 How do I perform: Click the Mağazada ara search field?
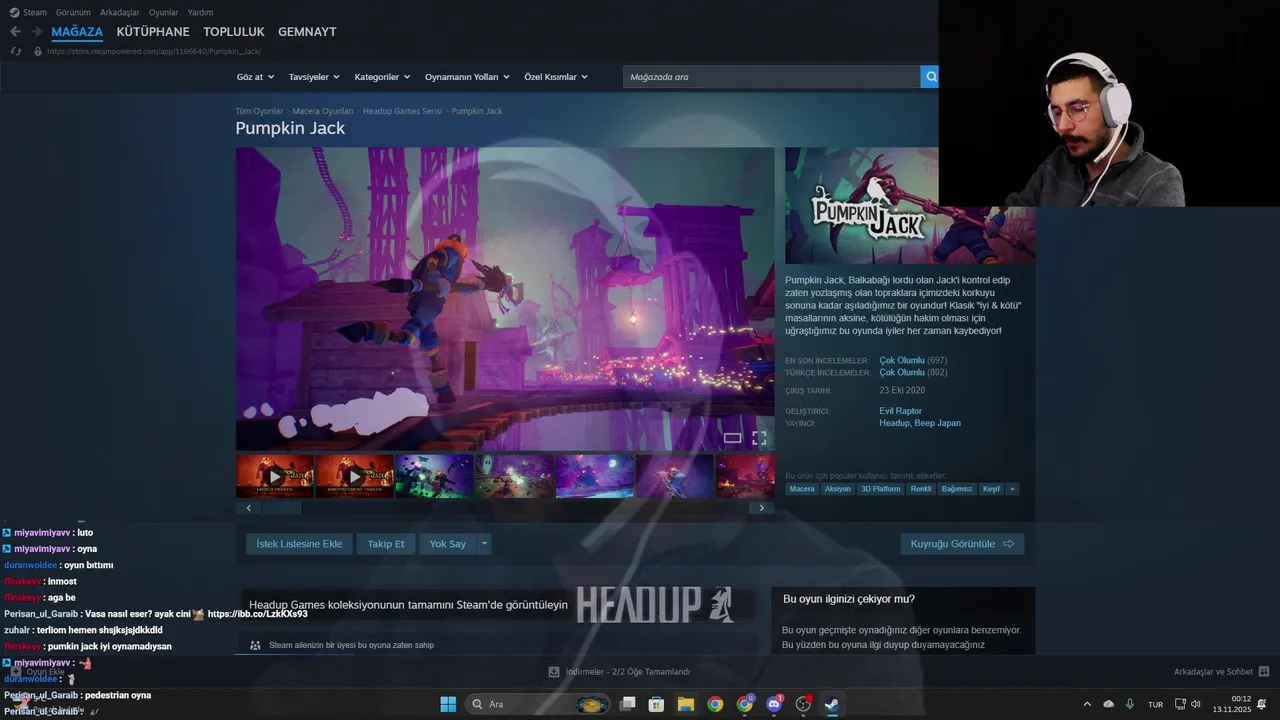(x=771, y=77)
